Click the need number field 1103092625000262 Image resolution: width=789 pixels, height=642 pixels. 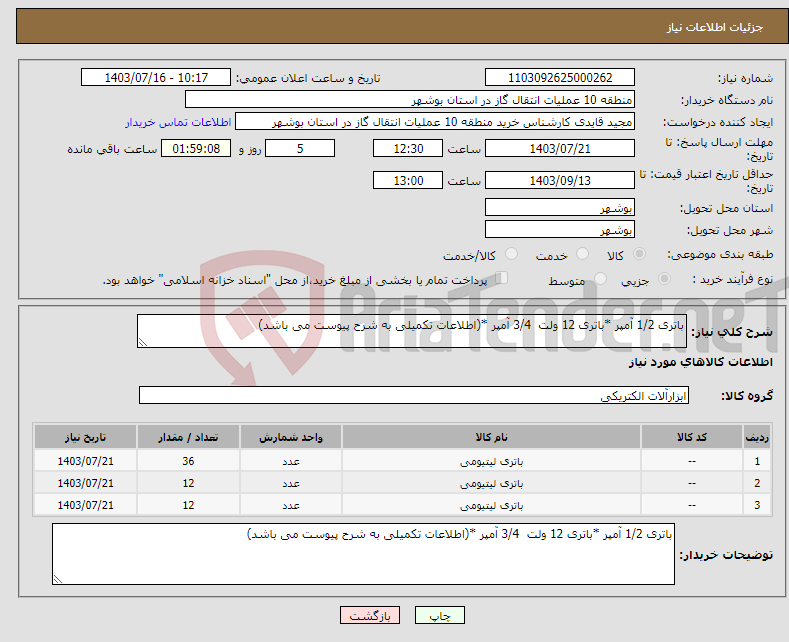pyautogui.click(x=560, y=77)
